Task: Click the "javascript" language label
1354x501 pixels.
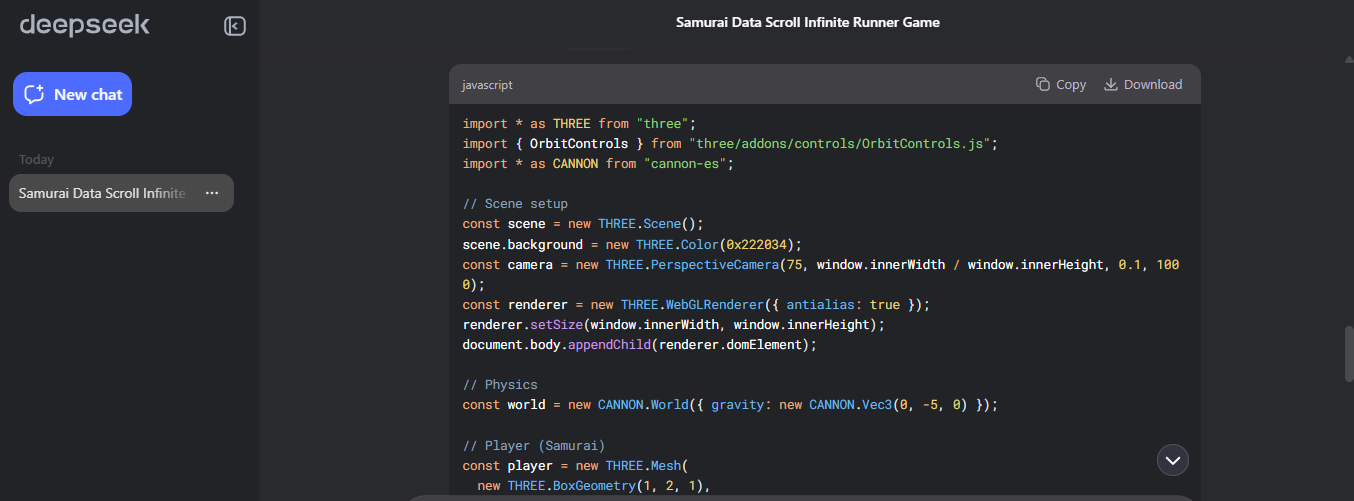Action: pyautogui.click(x=487, y=85)
